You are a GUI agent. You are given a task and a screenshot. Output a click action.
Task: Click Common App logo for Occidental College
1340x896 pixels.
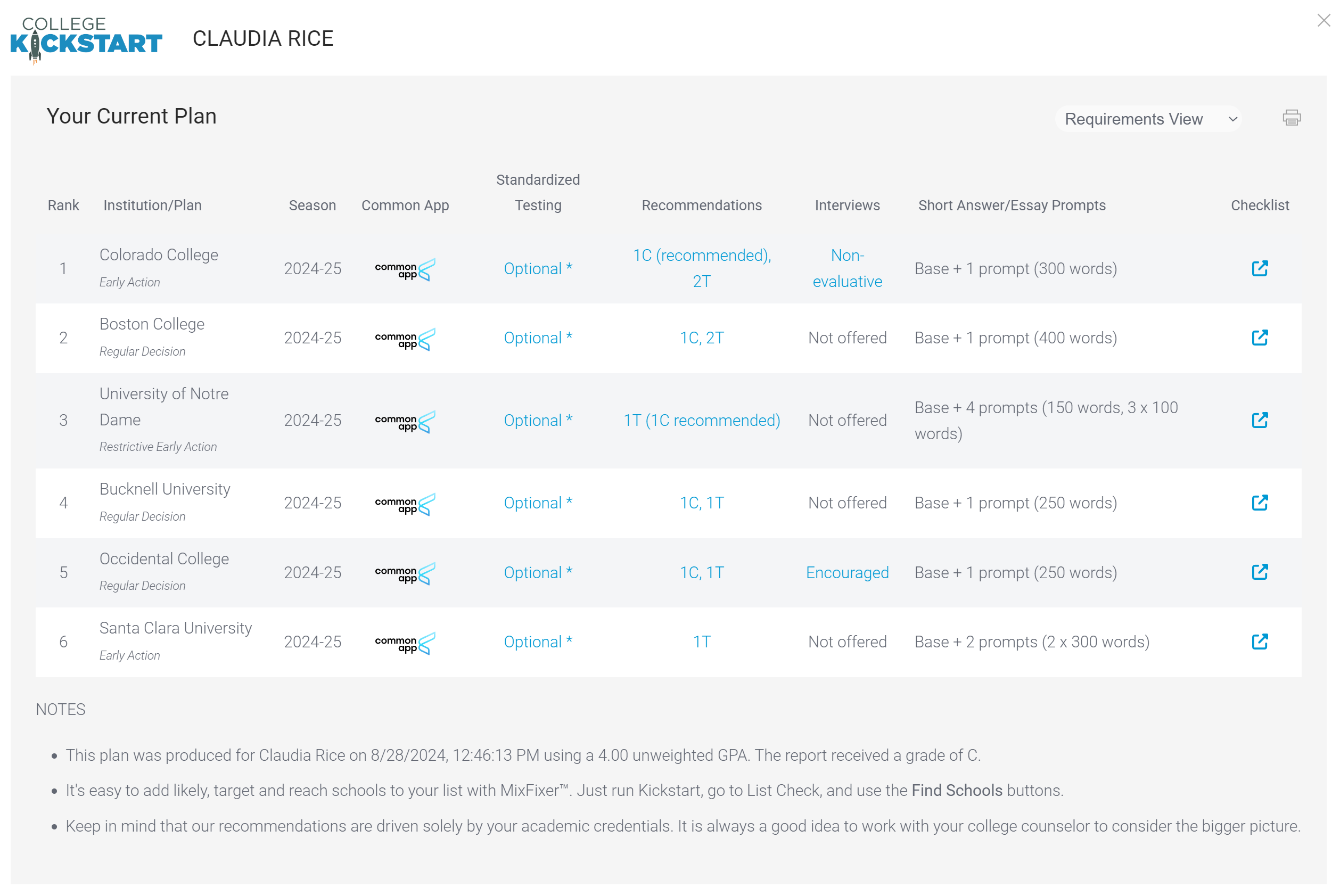(x=405, y=574)
